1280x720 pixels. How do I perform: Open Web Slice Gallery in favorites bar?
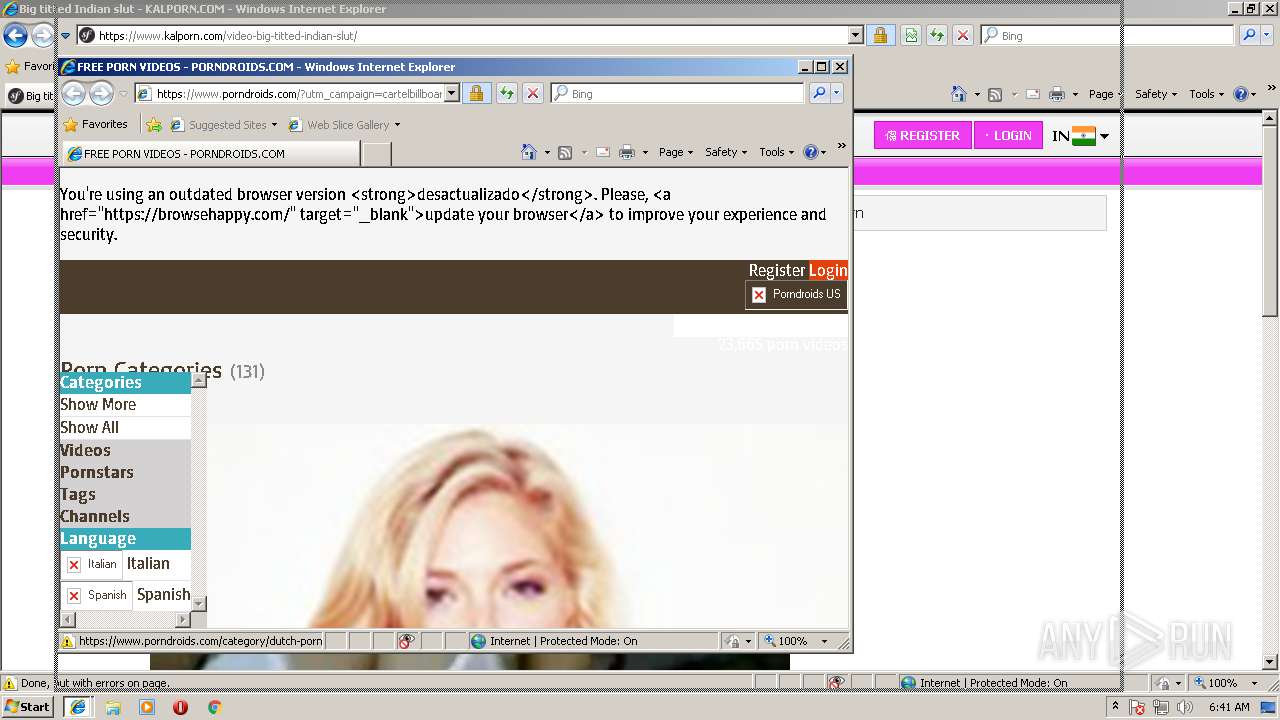click(x=344, y=125)
